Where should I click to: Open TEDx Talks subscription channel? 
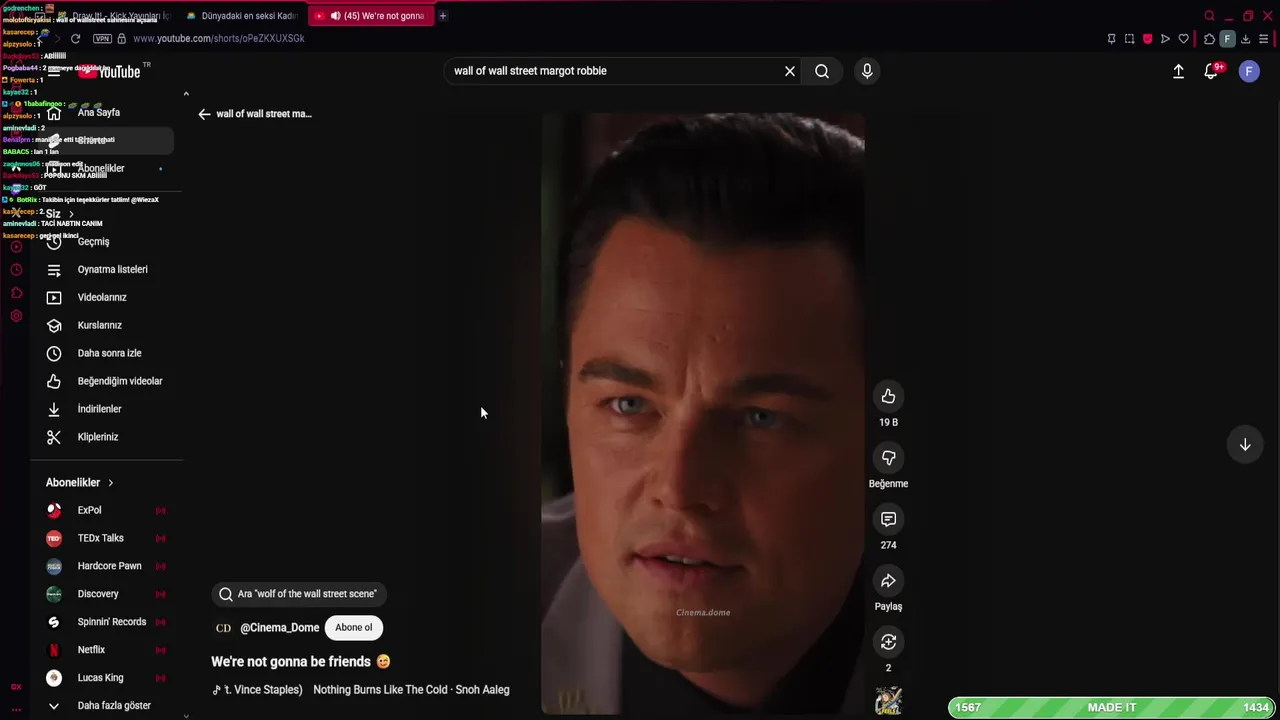pos(100,539)
